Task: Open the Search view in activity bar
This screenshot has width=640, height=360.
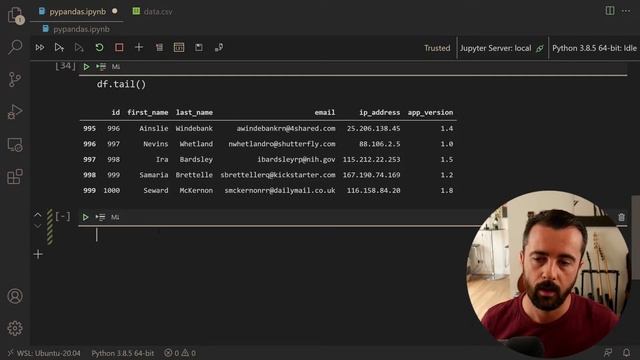Action: (15, 47)
